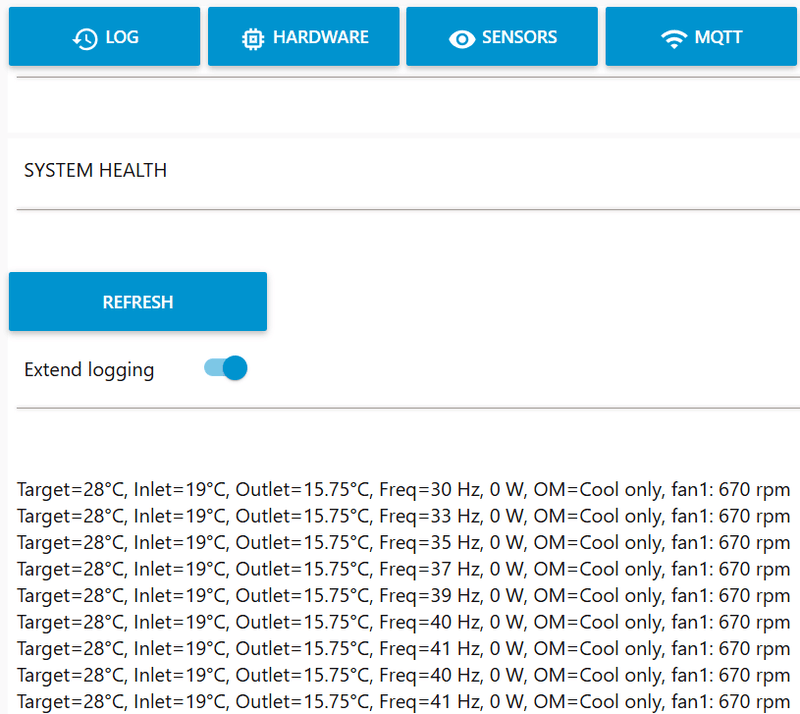Click the REFRESH button
The height and width of the screenshot is (714, 800).
[x=138, y=302]
